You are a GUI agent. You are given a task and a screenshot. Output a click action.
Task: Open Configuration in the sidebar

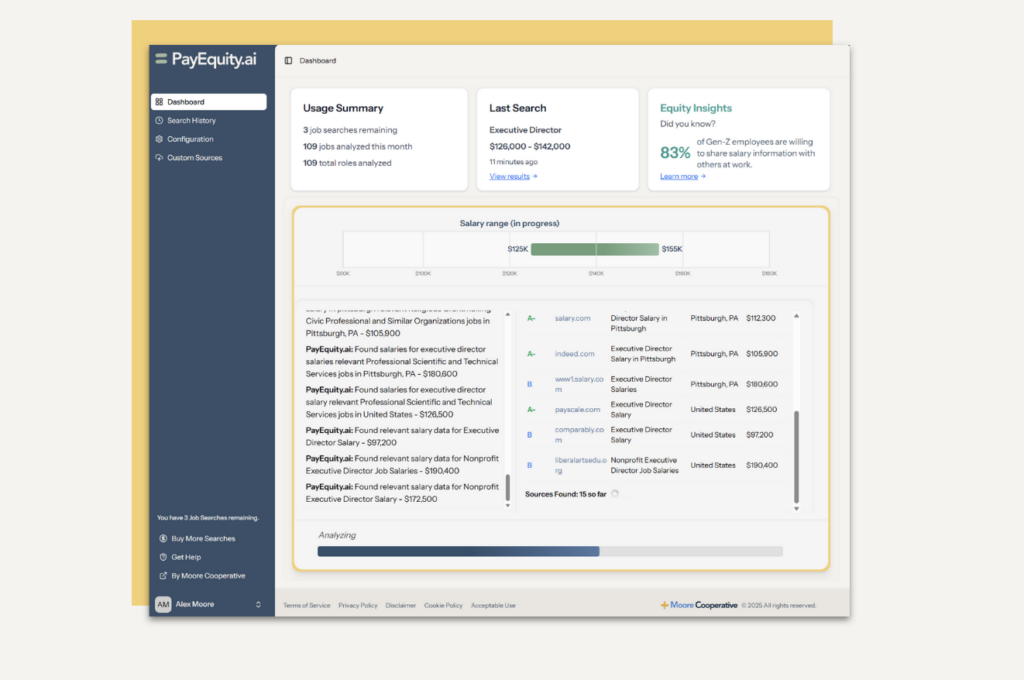coord(190,139)
